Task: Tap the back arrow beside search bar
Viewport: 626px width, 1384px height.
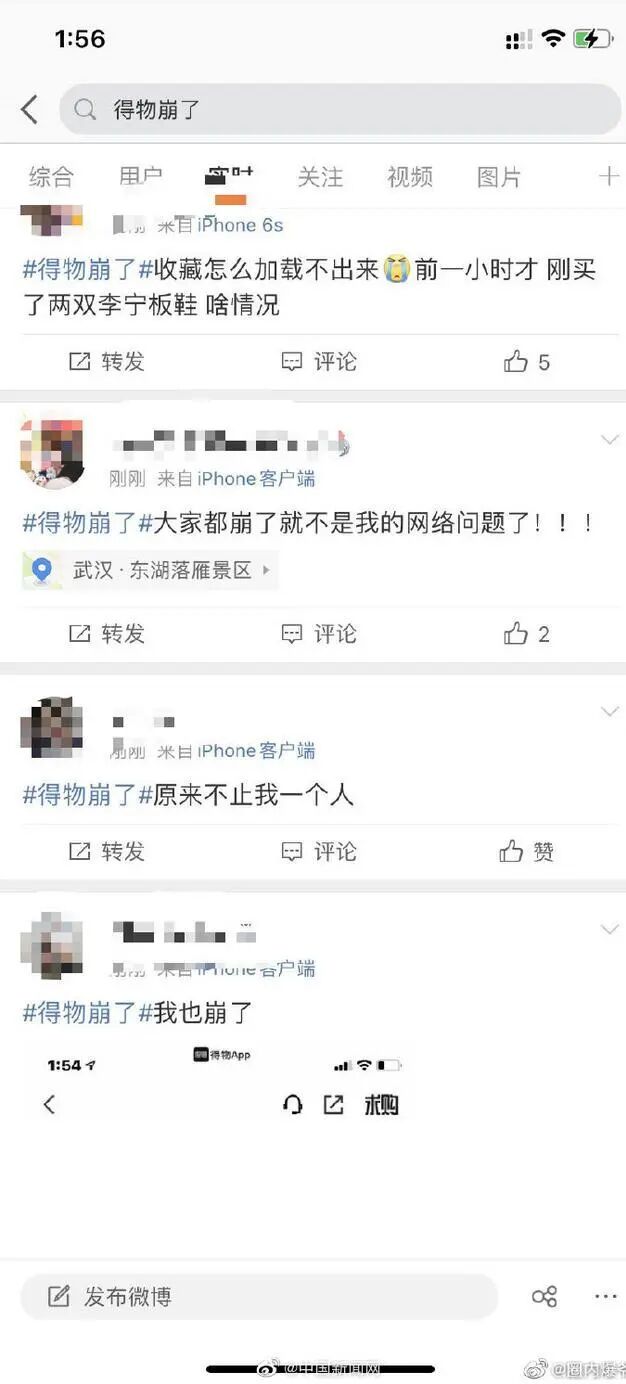Action: coord(29,109)
